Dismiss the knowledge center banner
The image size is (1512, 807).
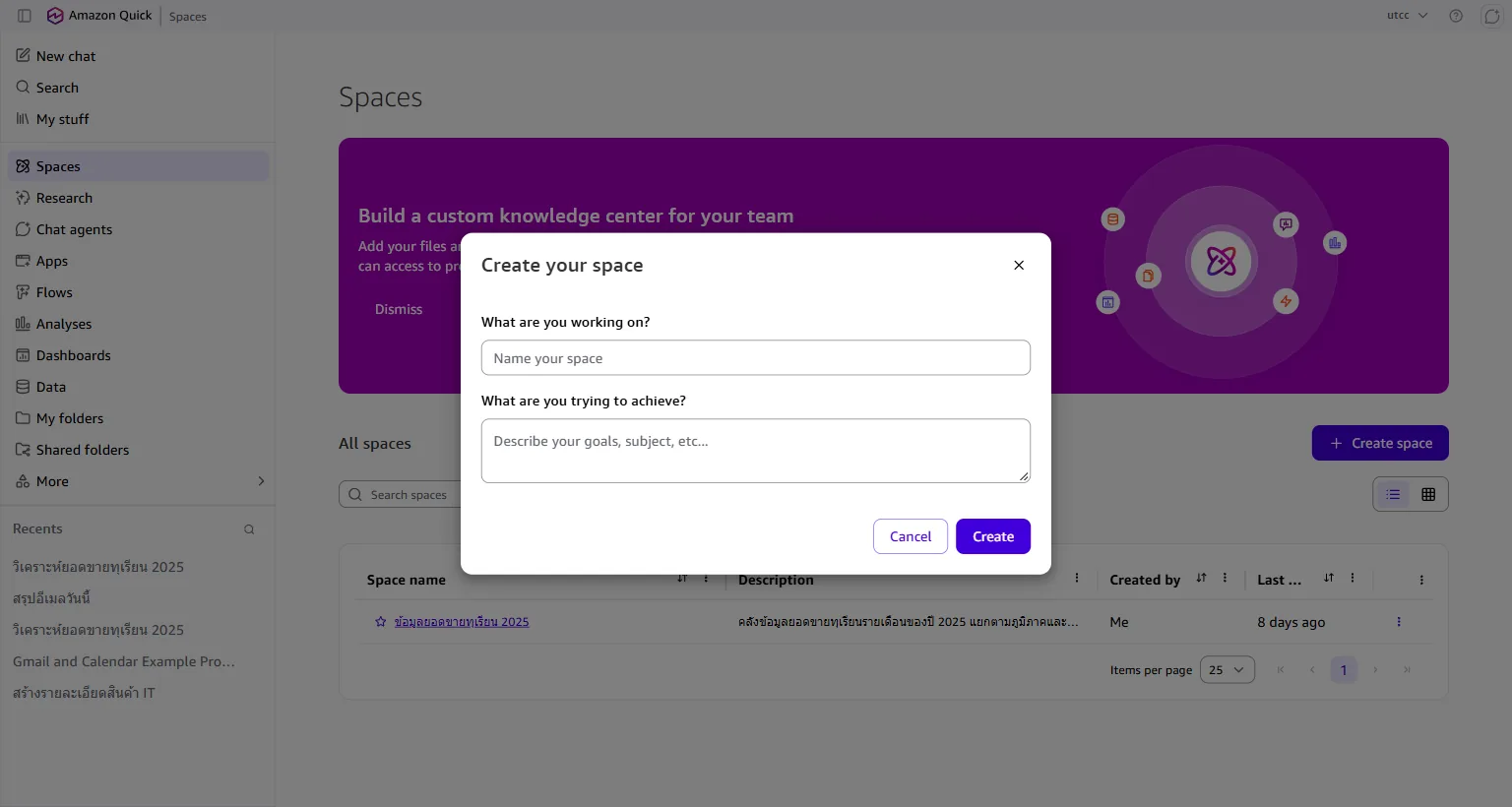tap(399, 309)
